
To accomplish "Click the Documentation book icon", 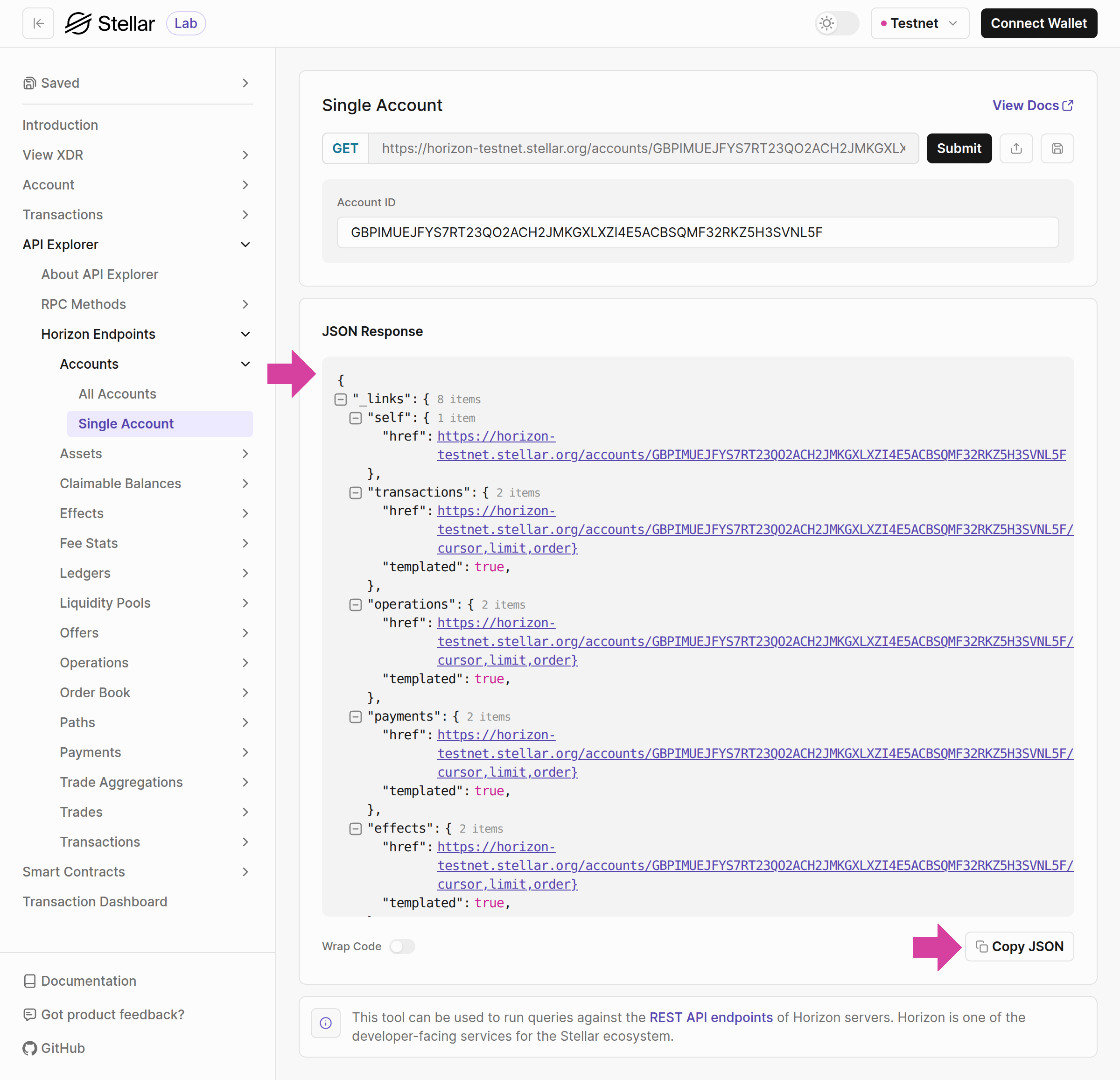I will (29, 981).
